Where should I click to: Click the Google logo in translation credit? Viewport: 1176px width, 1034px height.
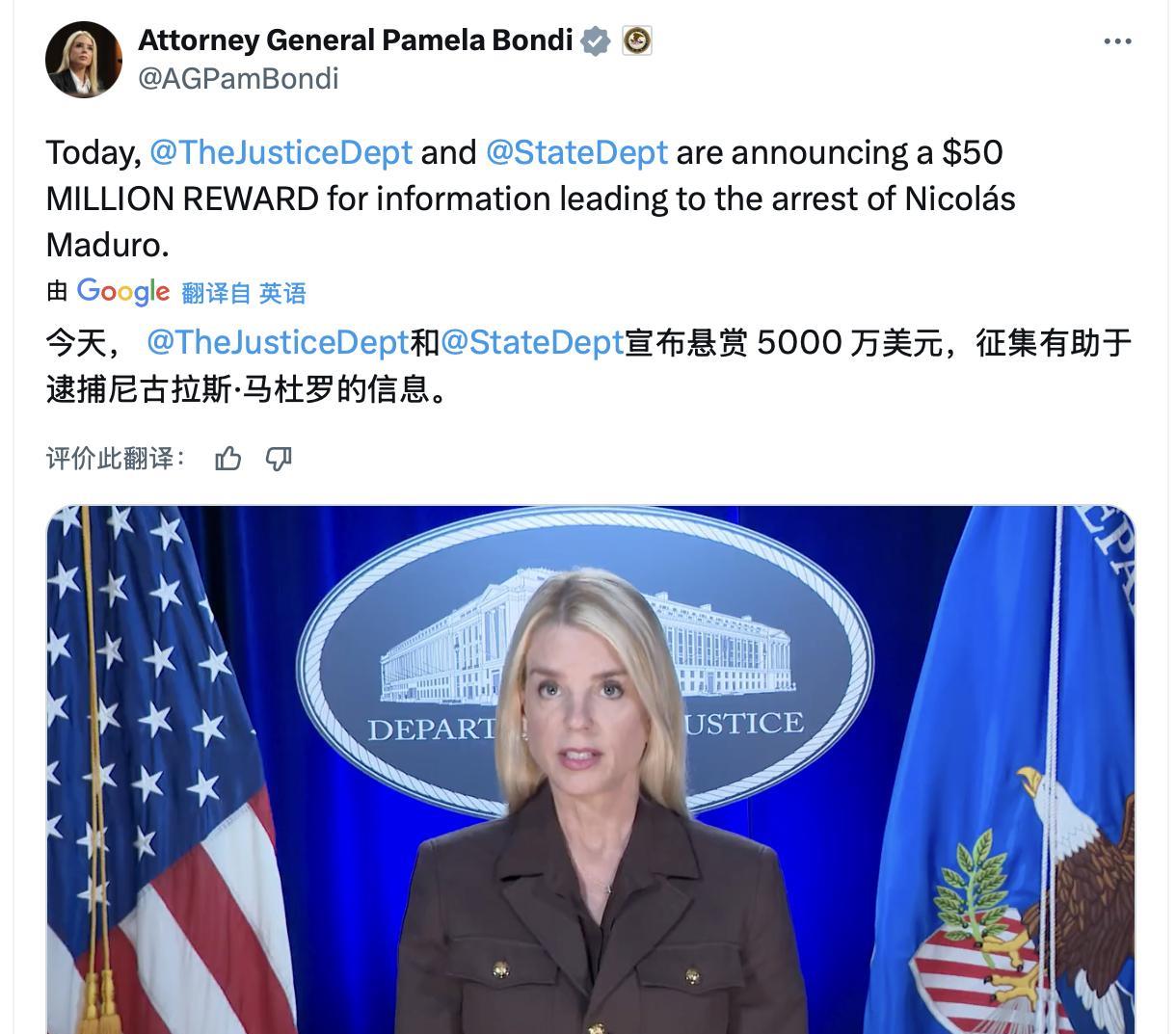123,291
